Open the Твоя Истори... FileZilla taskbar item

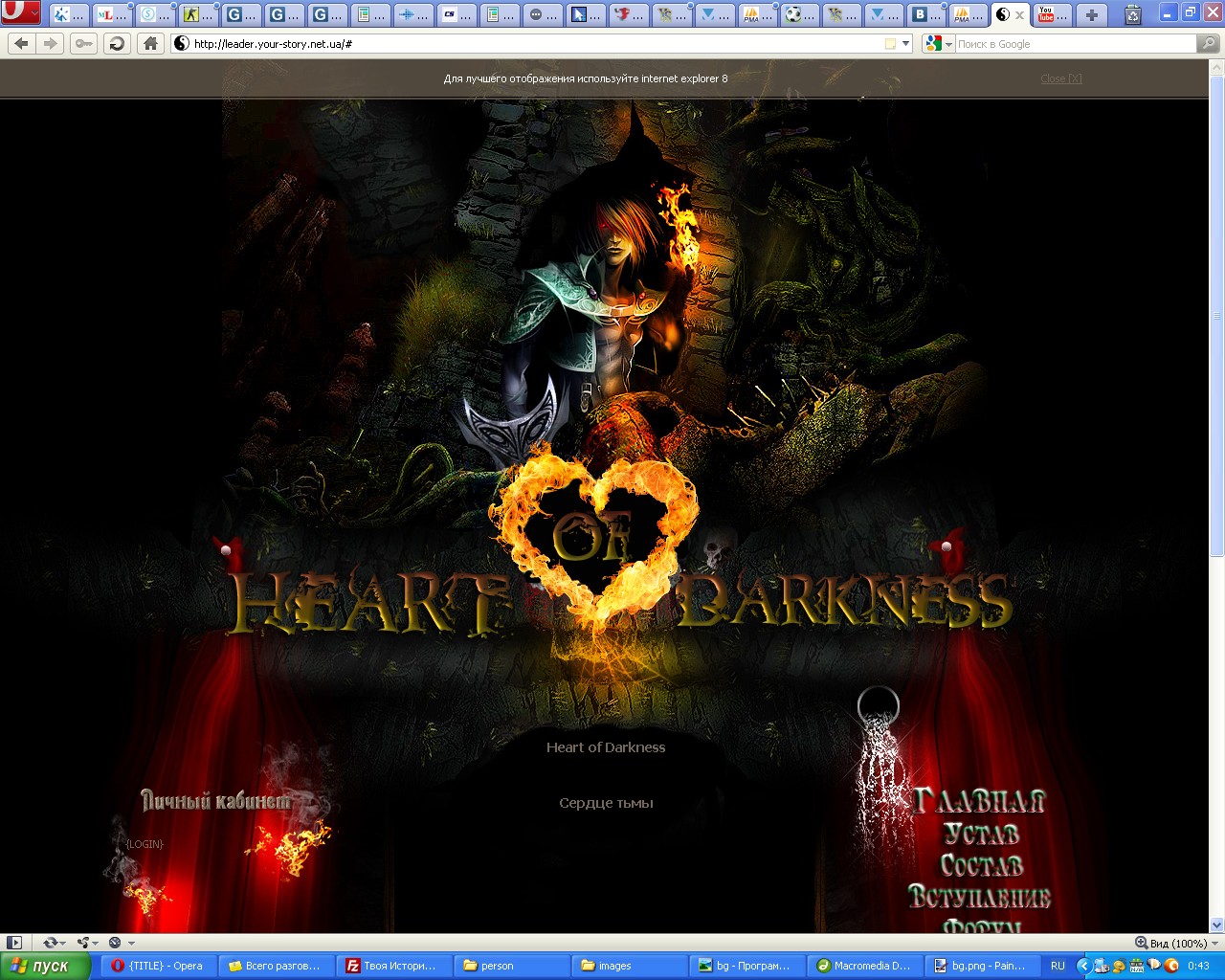coord(393,966)
